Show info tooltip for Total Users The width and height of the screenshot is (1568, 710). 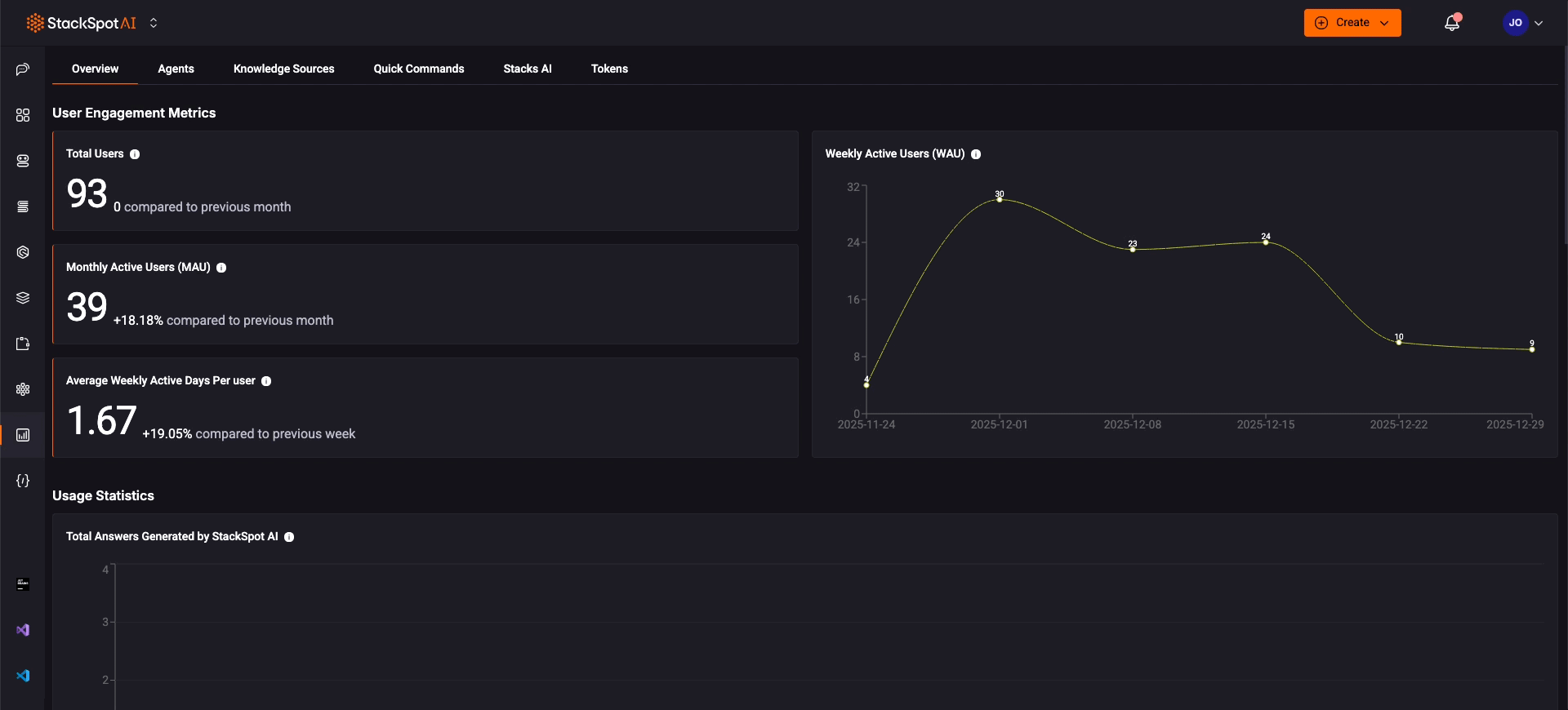pyautogui.click(x=135, y=154)
